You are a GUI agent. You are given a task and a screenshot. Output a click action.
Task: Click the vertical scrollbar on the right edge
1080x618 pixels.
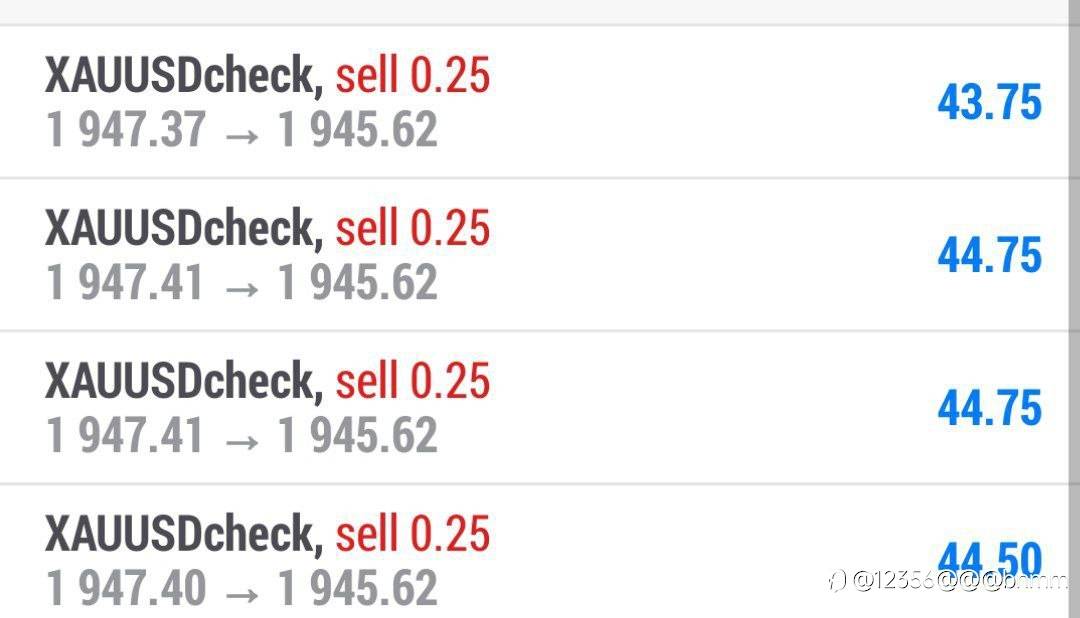pyautogui.click(x=1074, y=300)
